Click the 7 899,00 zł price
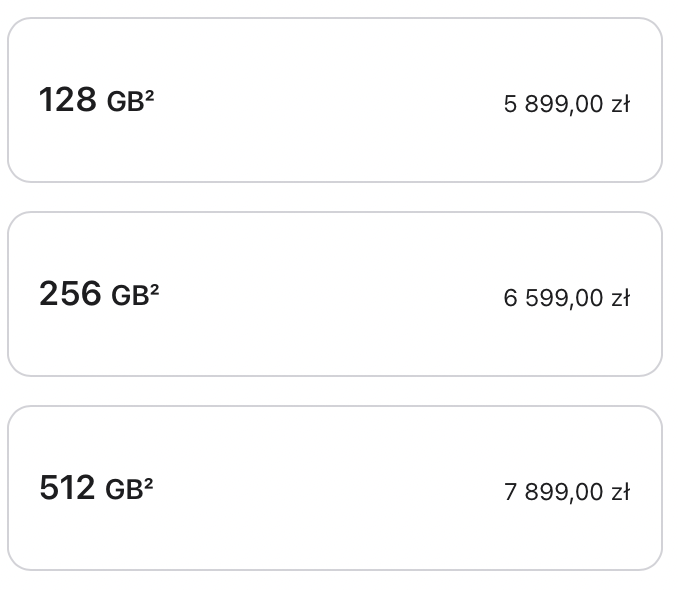 point(567,492)
